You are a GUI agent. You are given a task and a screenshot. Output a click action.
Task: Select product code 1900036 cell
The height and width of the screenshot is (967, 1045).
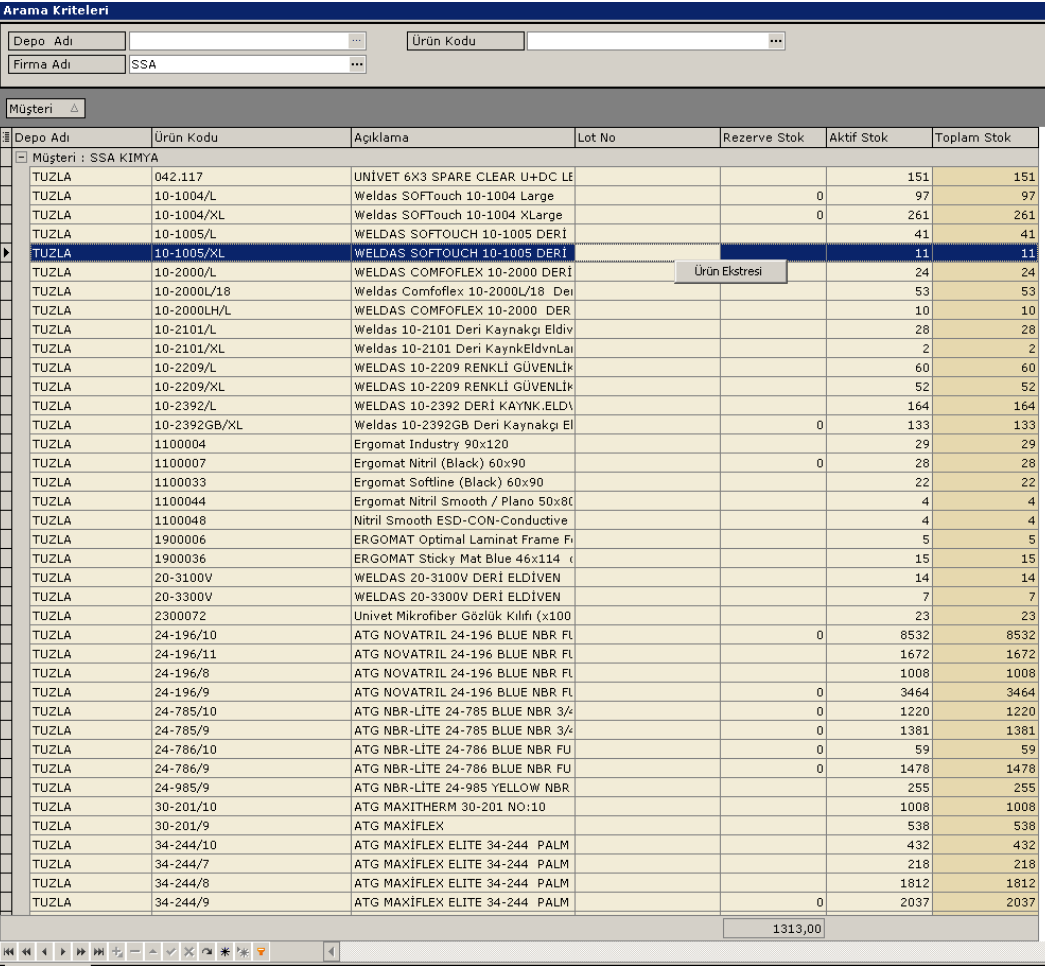[251, 558]
